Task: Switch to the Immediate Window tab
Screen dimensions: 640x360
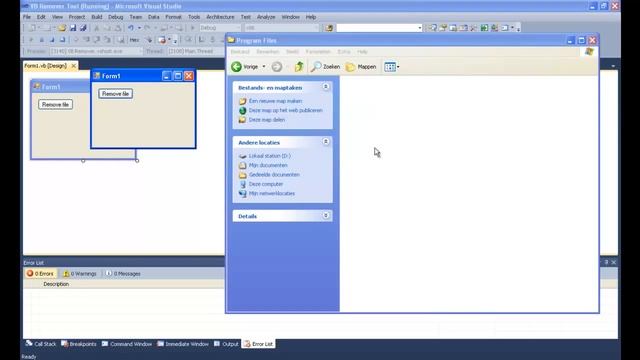Action: [183, 344]
